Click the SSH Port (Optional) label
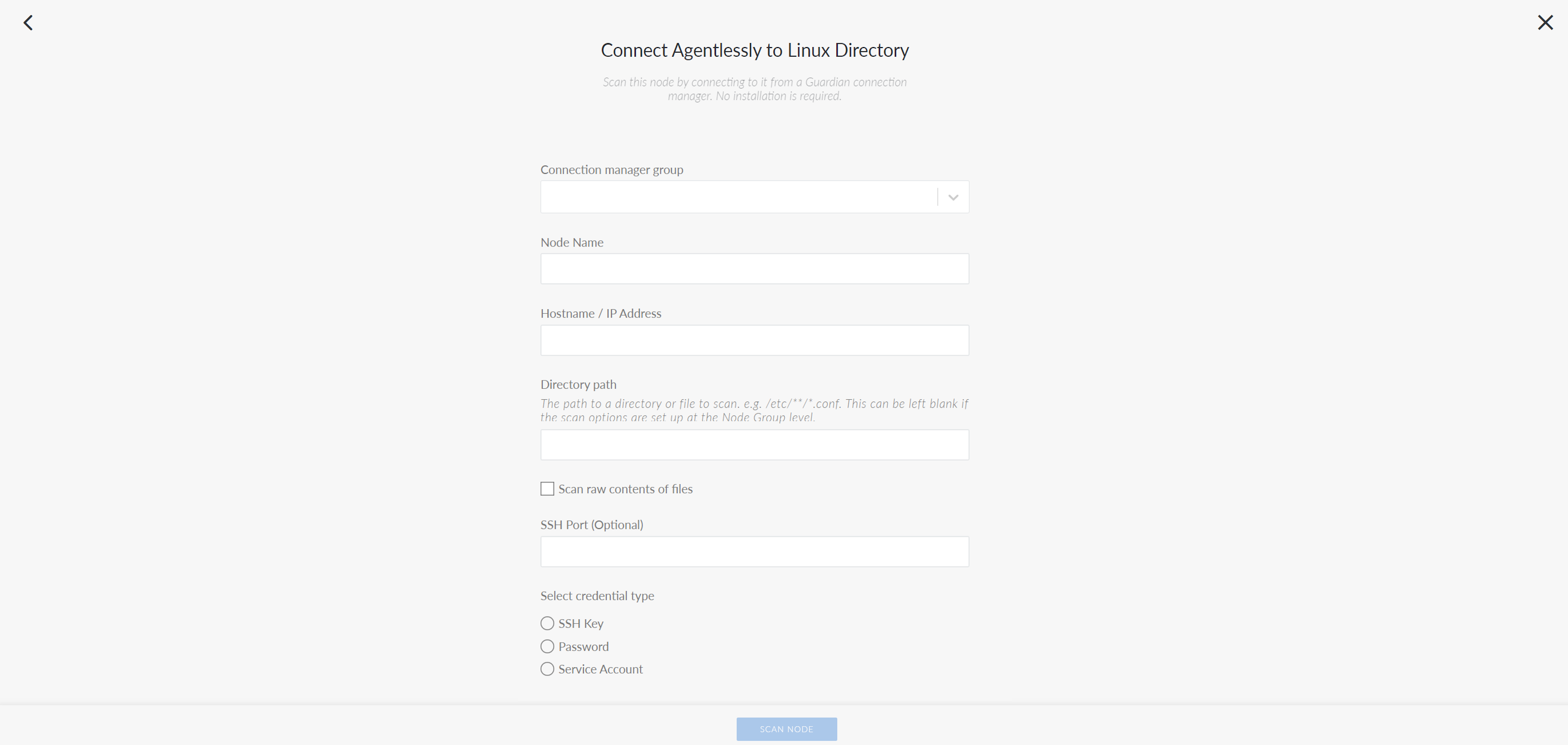 point(592,525)
